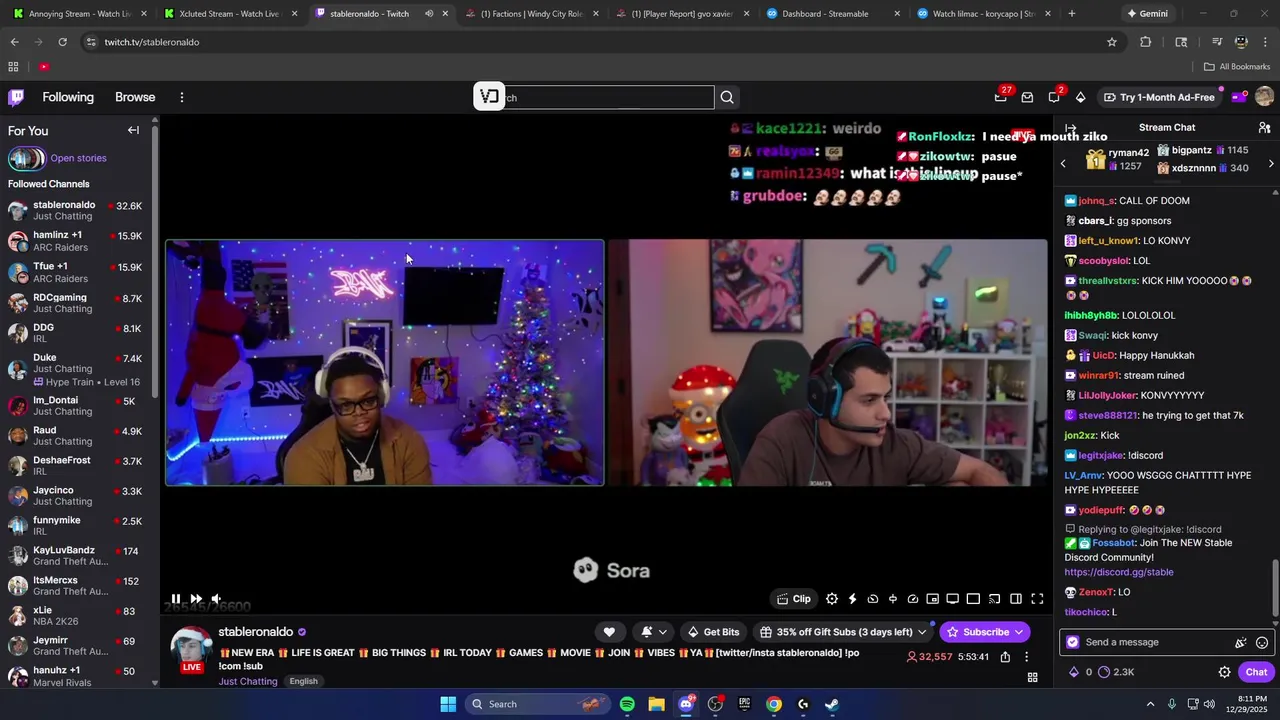Open the Twitch home logo
The height and width of the screenshot is (720, 1280).
tap(16, 97)
